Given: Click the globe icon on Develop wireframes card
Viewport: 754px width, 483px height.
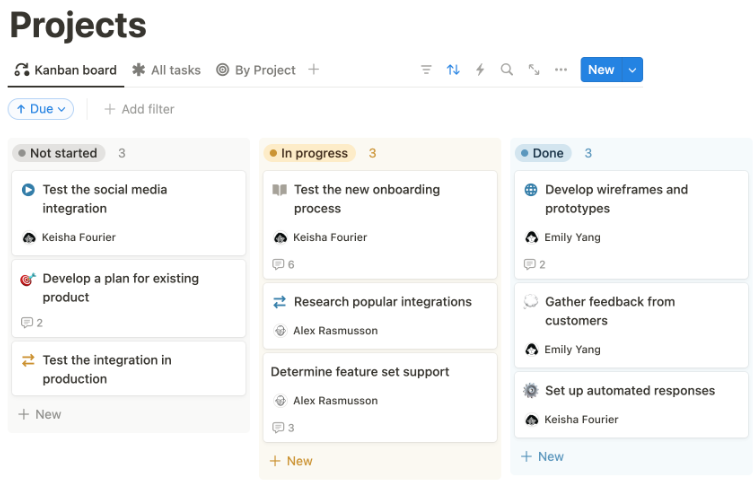Looking at the screenshot, I should (531, 189).
